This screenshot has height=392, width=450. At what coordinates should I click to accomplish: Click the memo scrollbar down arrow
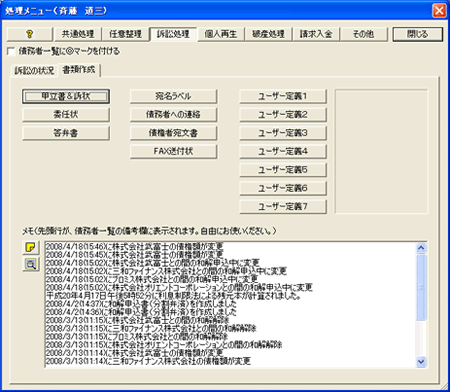[421, 362]
